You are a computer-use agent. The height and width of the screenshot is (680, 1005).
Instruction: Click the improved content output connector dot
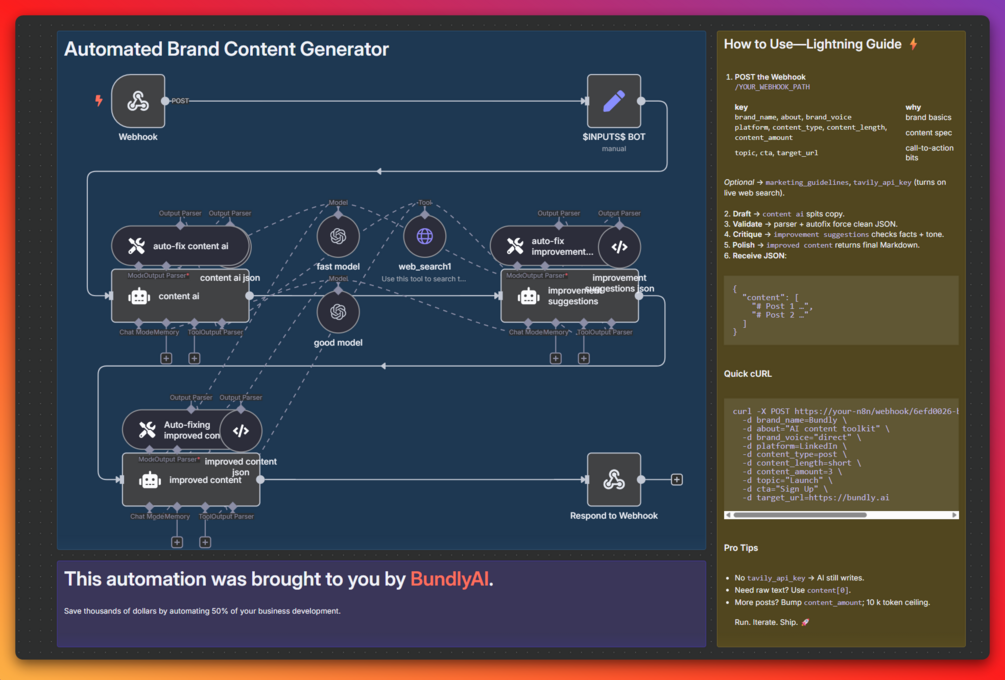pos(260,479)
